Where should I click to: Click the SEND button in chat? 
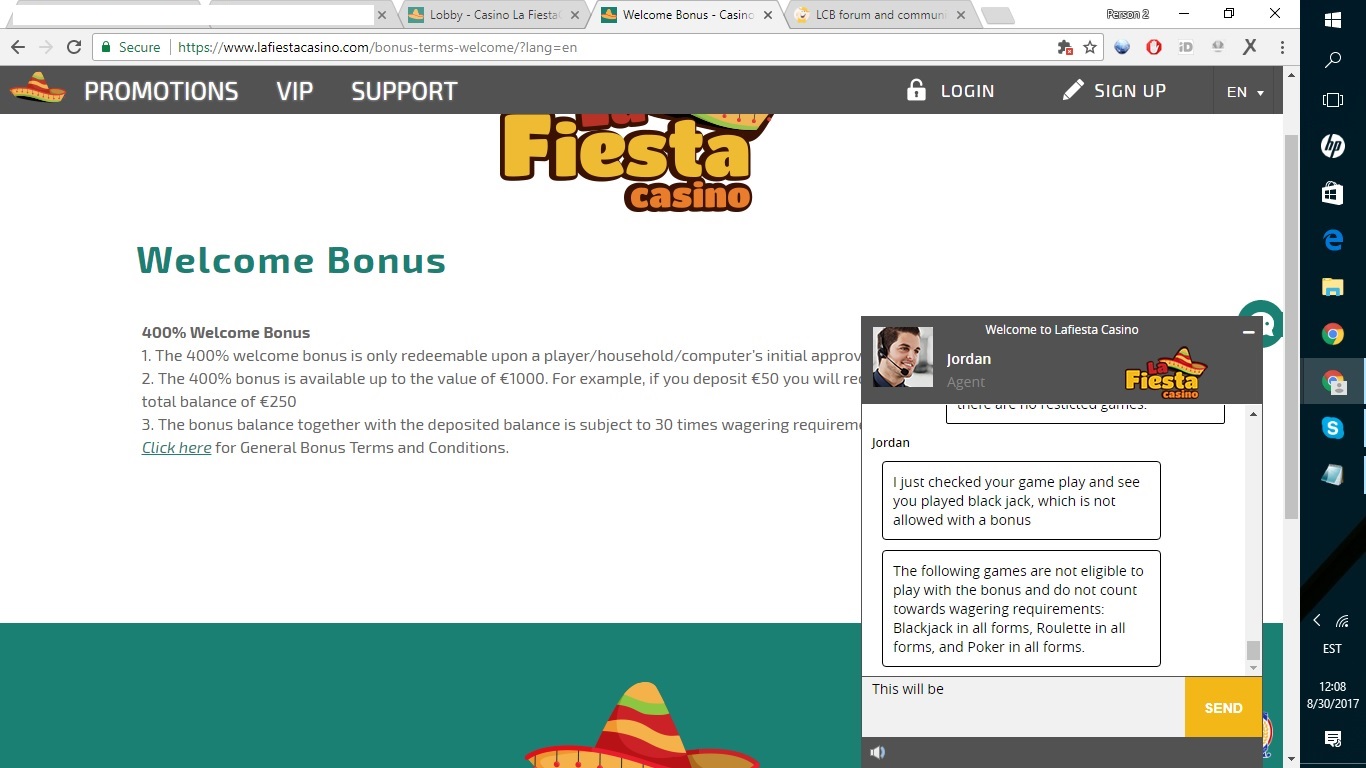tap(1223, 707)
